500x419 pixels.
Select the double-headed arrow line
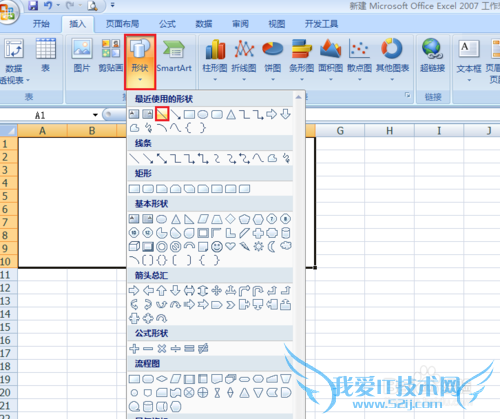(x=162, y=158)
